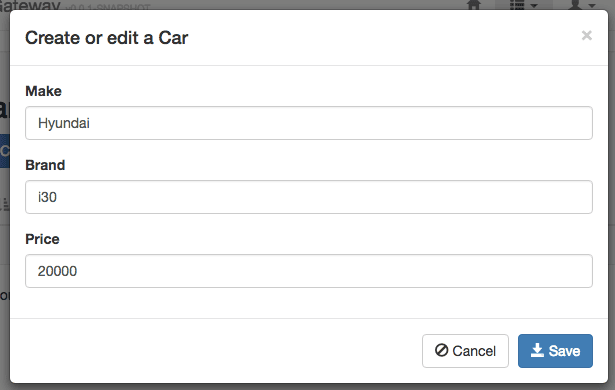Open the home icon in the navbar
The image size is (615, 390).
point(474,5)
